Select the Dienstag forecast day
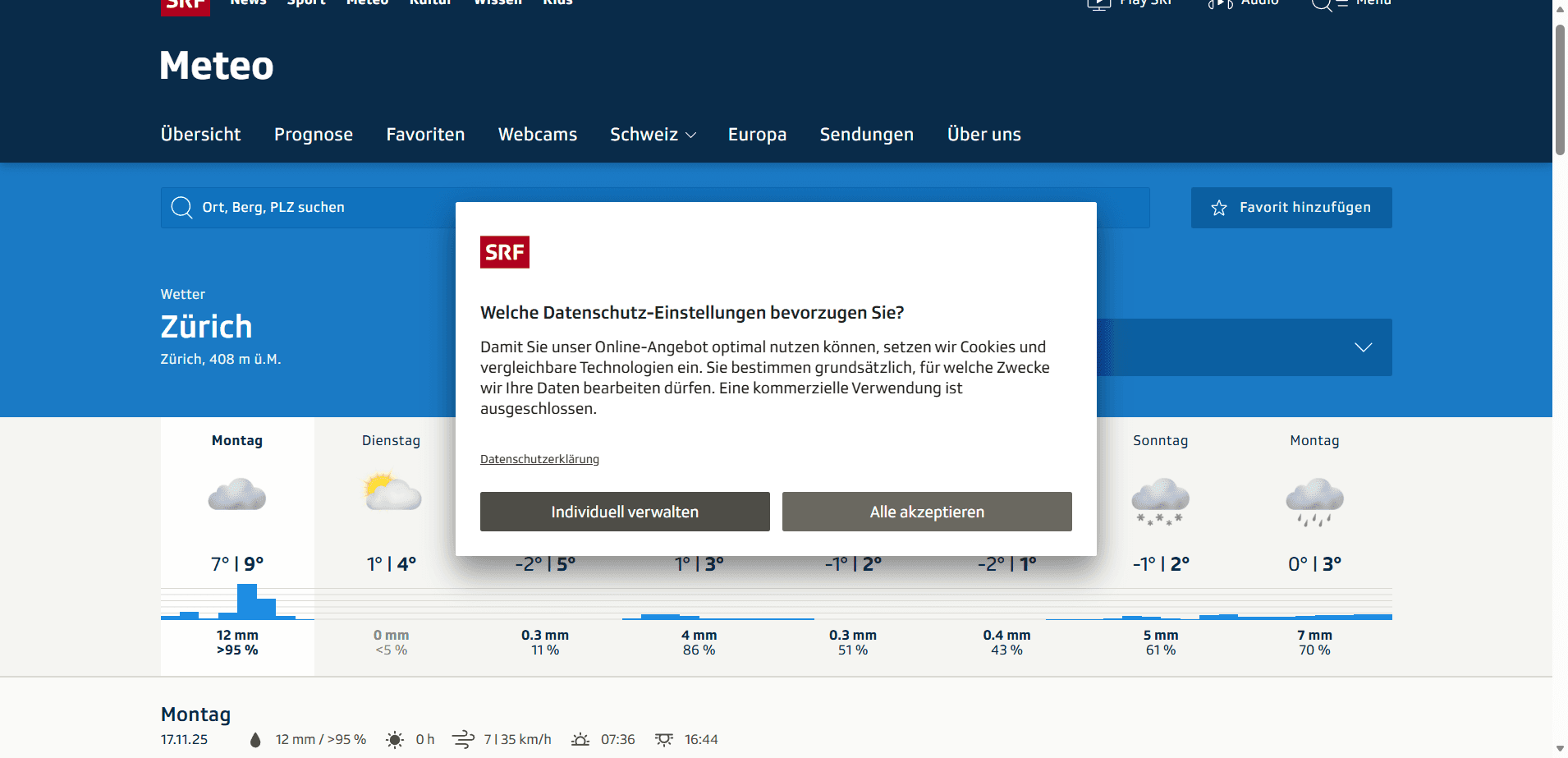The image size is (1568, 758). pos(392,546)
